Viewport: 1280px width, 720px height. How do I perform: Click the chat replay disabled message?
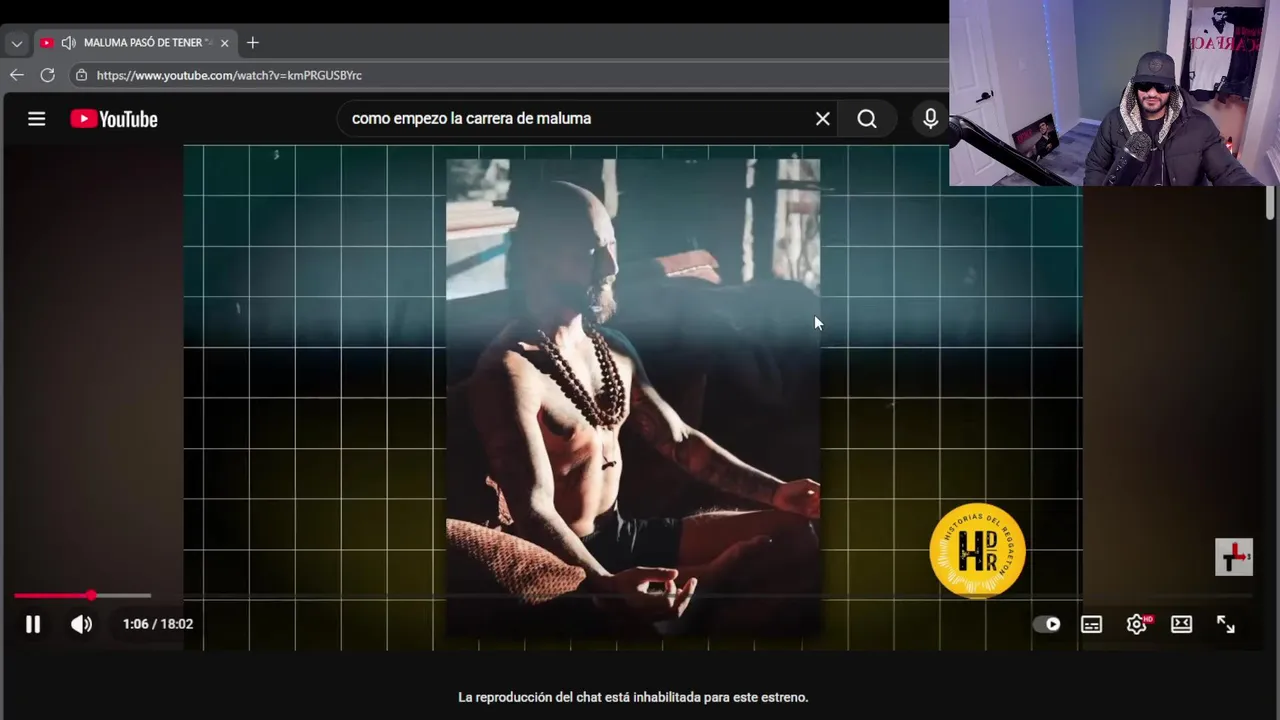pos(633,697)
